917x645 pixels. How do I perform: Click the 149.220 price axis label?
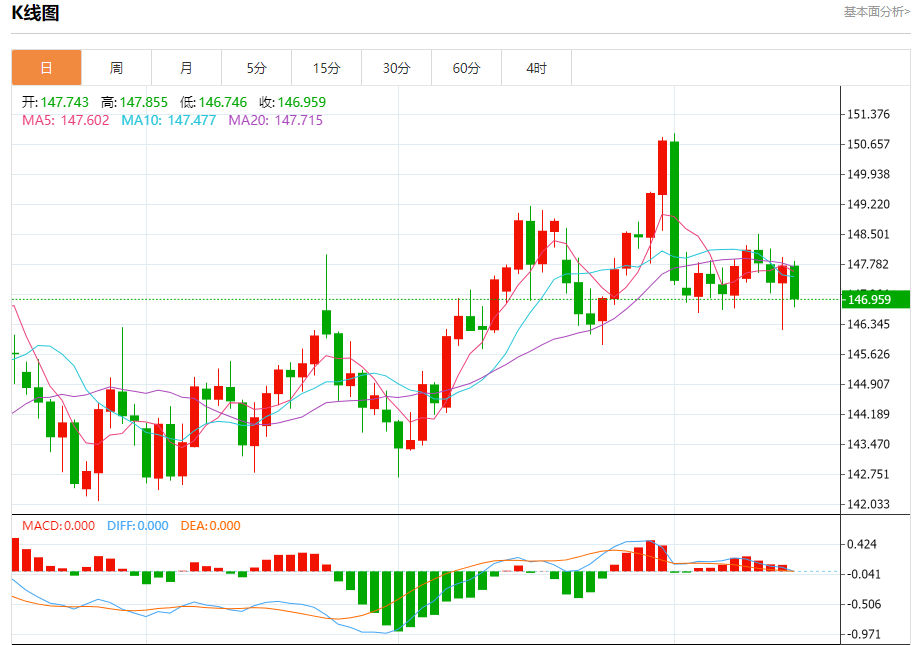click(x=868, y=204)
